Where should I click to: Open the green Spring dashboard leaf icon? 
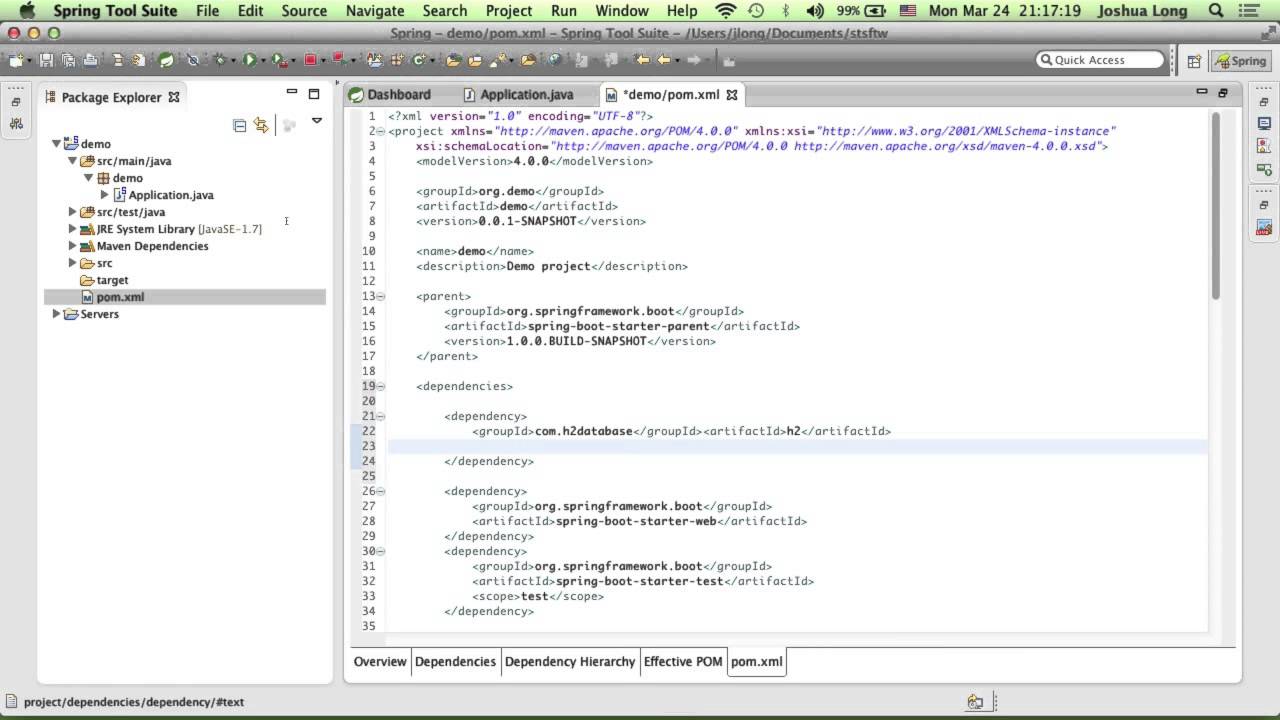click(x=165, y=60)
